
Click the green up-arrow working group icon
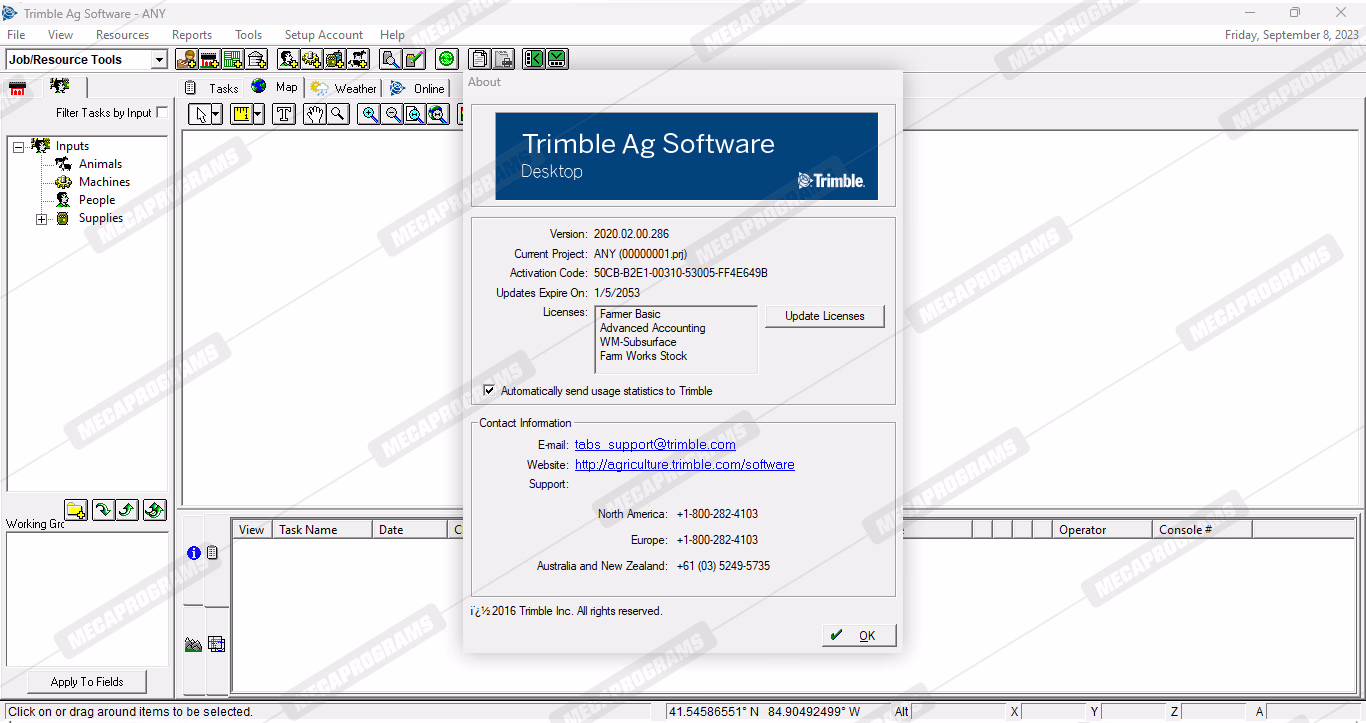[x=128, y=510]
